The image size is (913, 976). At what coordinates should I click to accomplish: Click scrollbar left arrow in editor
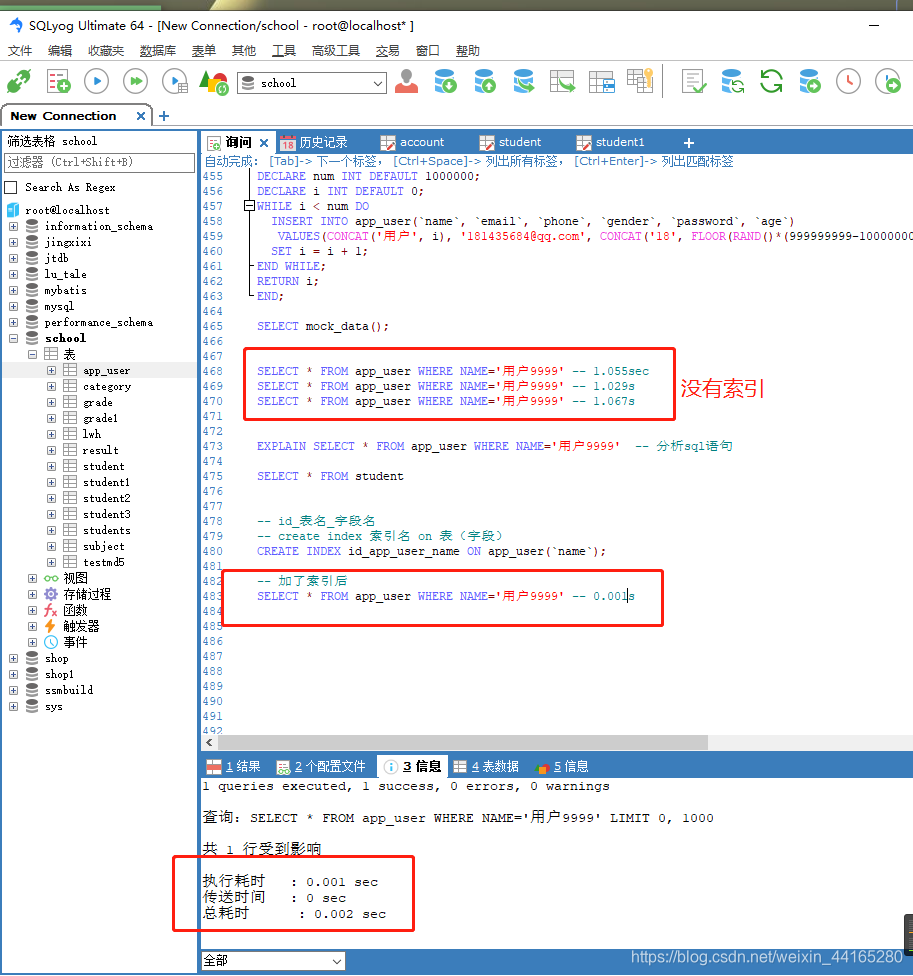coord(209,743)
